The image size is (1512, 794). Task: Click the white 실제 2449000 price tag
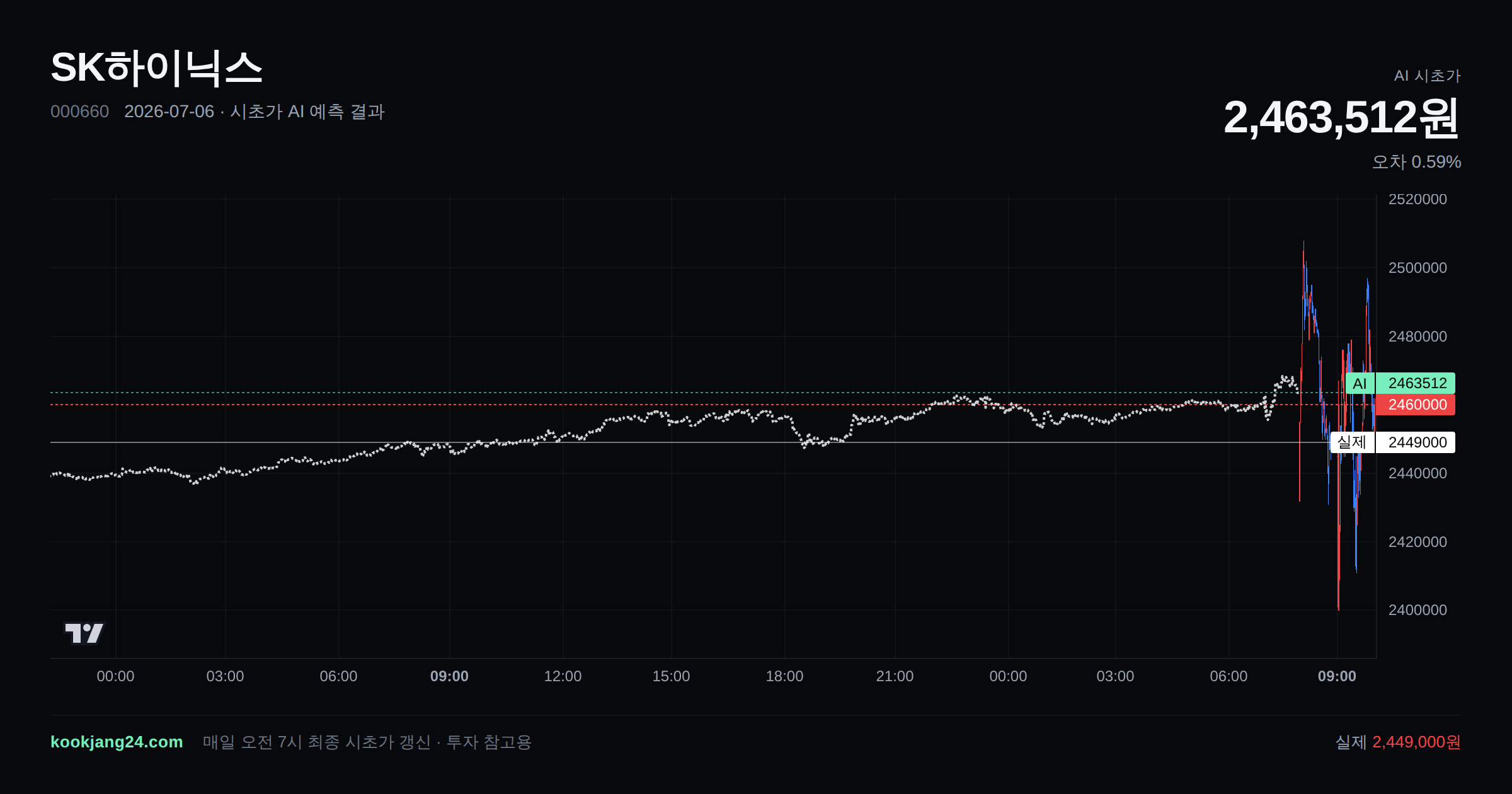pos(1393,442)
